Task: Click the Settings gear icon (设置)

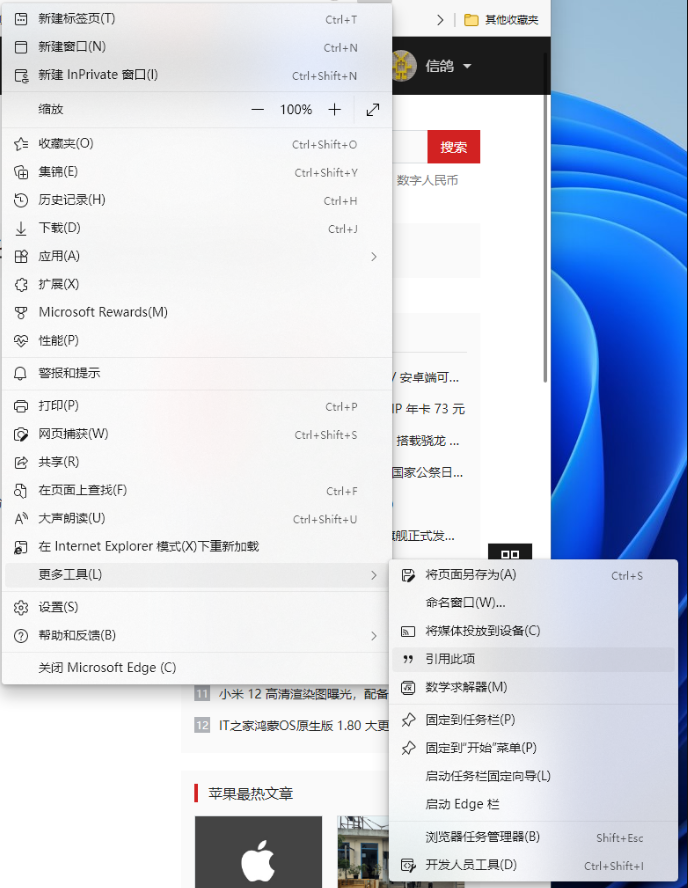Action: coord(21,608)
